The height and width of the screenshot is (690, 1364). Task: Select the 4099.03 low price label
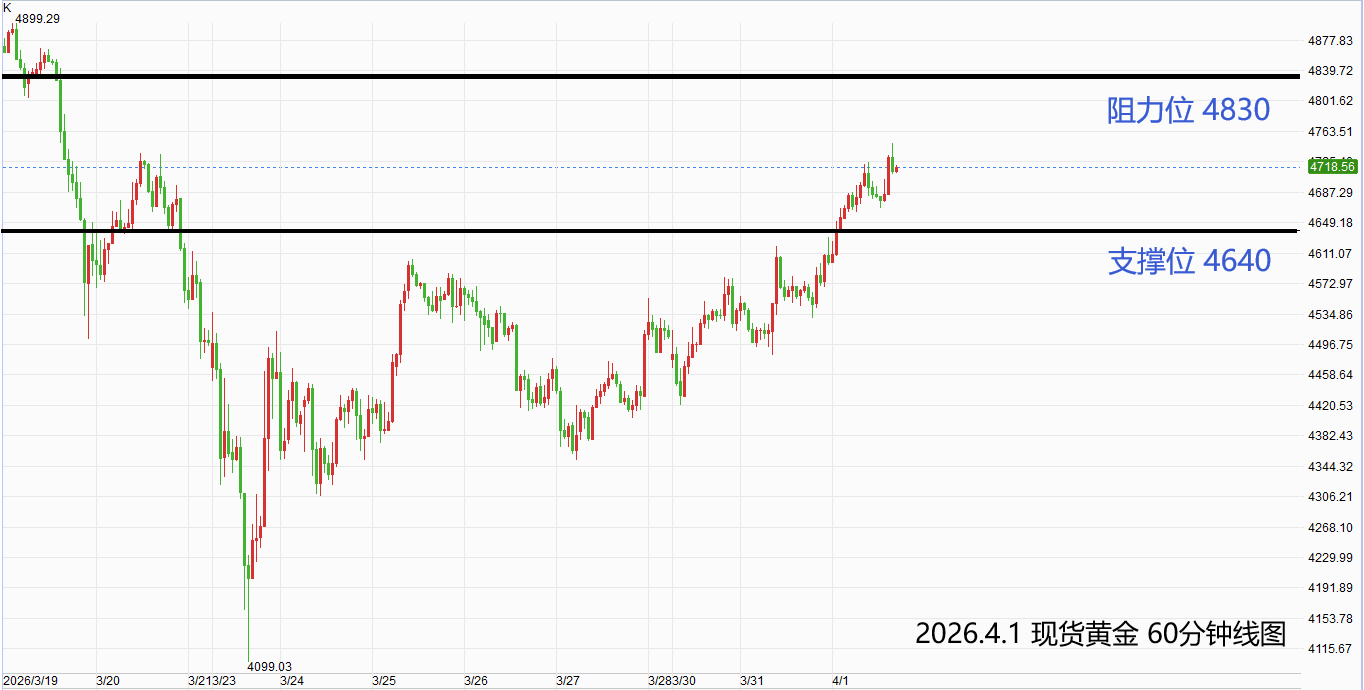point(270,666)
